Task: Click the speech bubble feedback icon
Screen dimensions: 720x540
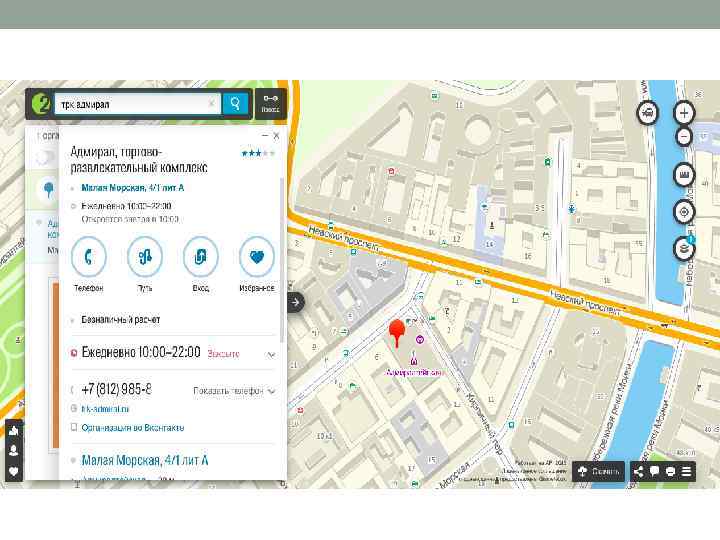Action: click(x=654, y=471)
